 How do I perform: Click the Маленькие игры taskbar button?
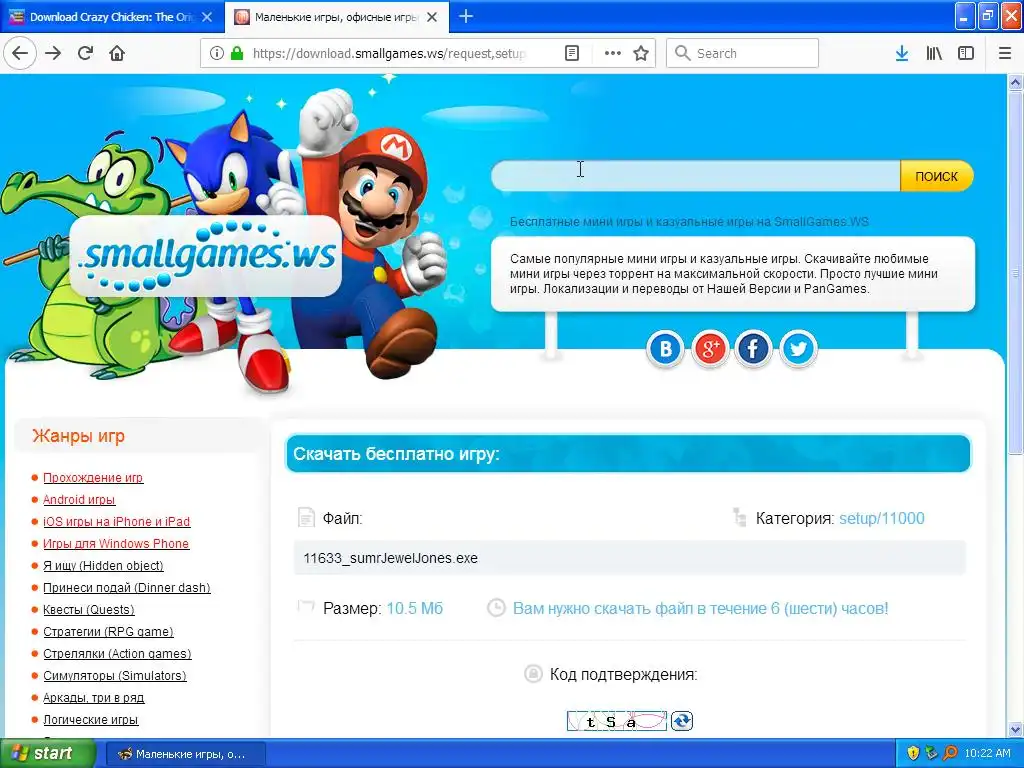(185, 754)
